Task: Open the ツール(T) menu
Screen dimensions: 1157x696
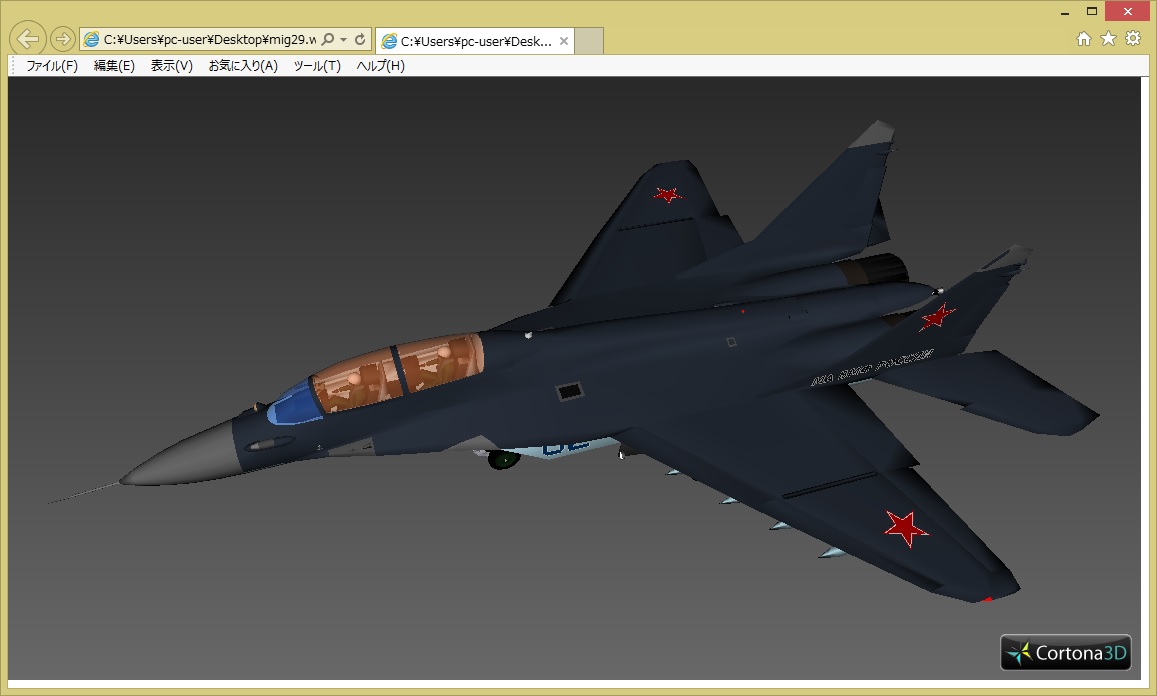Action: tap(317, 66)
